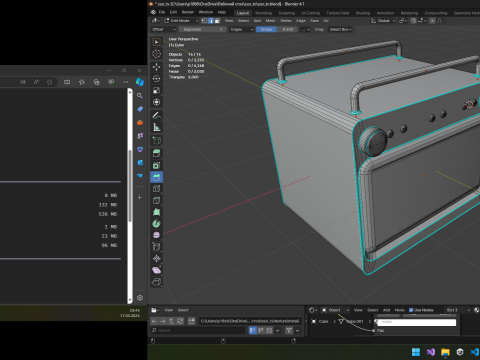480x360 pixels.
Task: Go back in the file browser
Action: pos(154,321)
